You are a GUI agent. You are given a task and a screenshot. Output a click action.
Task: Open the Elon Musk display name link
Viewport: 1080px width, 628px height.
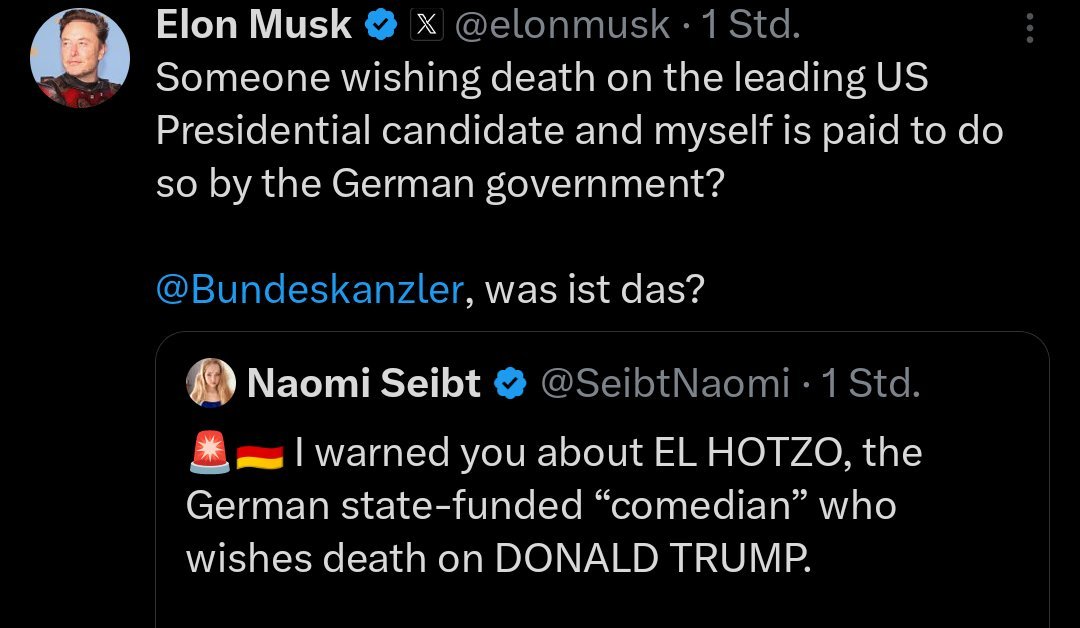click(254, 26)
